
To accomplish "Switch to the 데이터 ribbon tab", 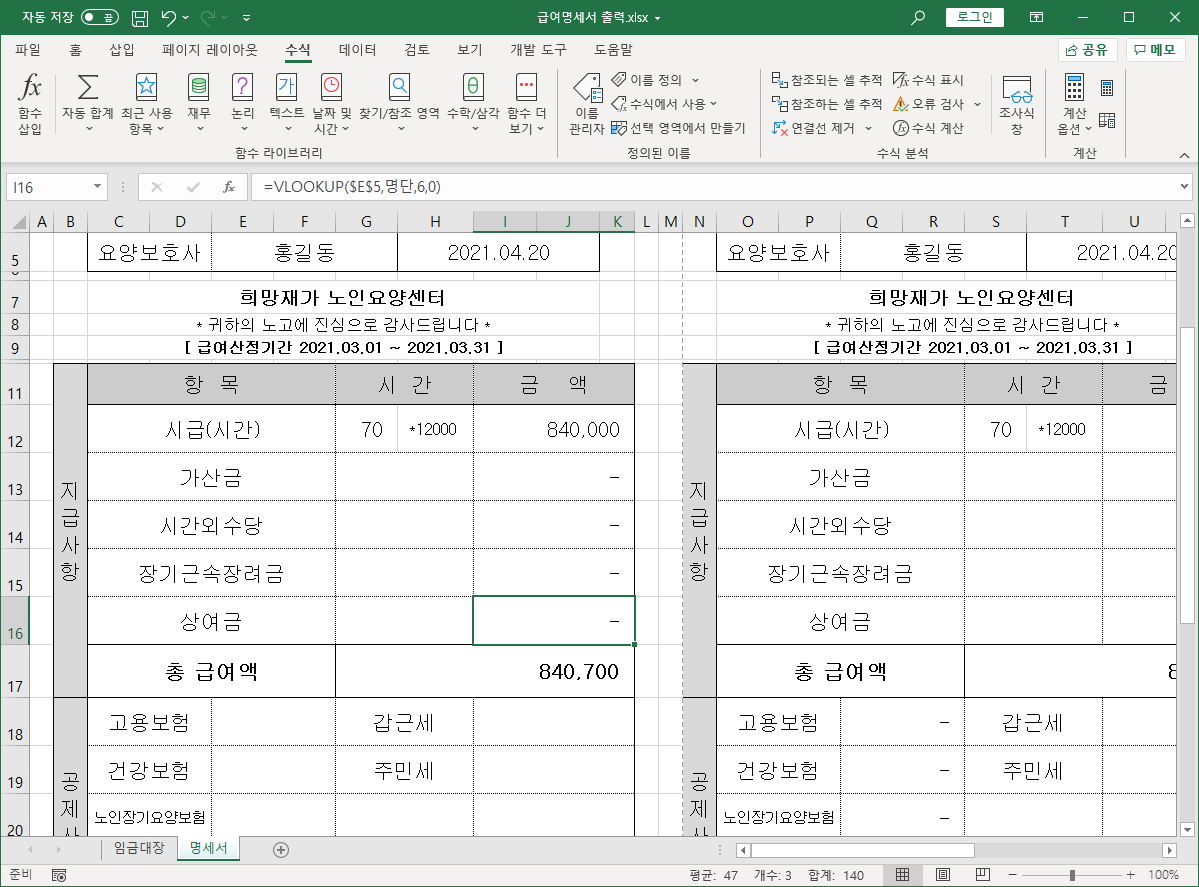I will [357, 50].
